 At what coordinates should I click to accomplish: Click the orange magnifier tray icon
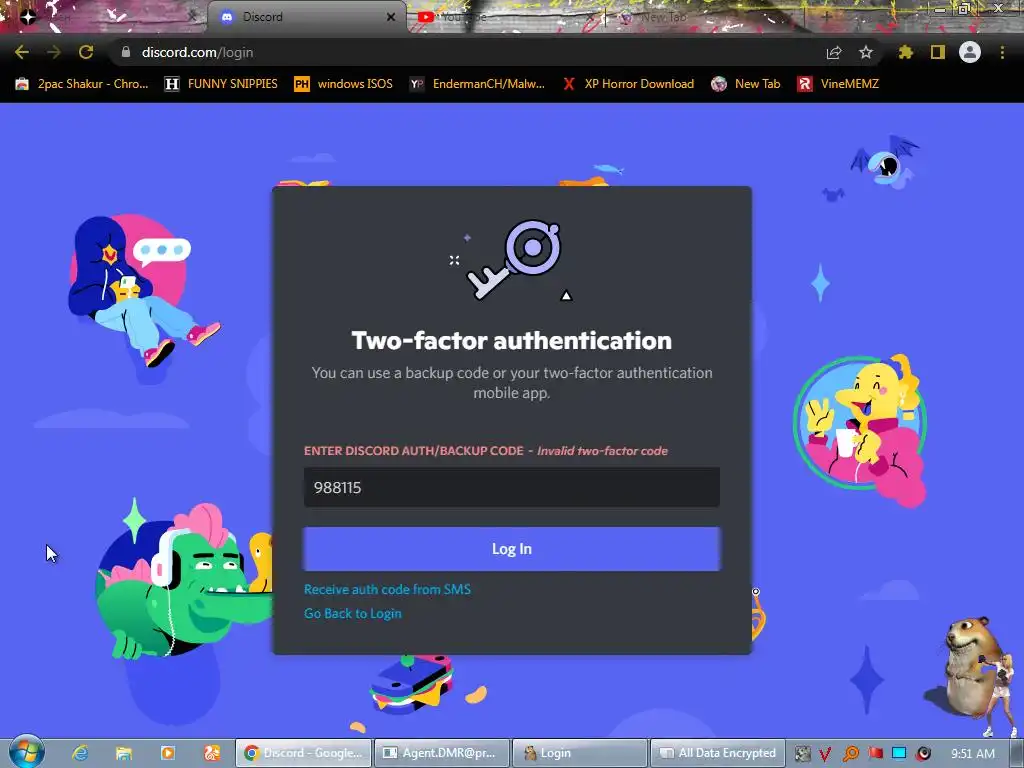(850, 754)
